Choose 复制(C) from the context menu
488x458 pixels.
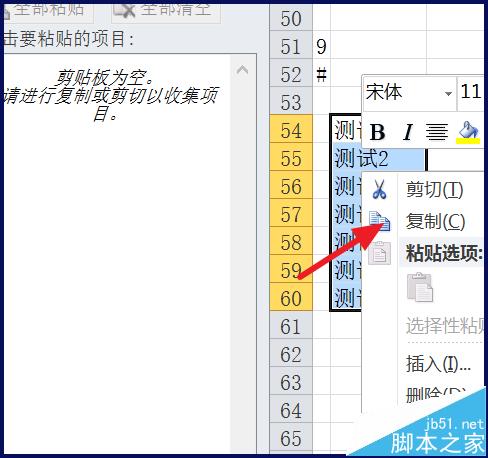tap(435, 221)
